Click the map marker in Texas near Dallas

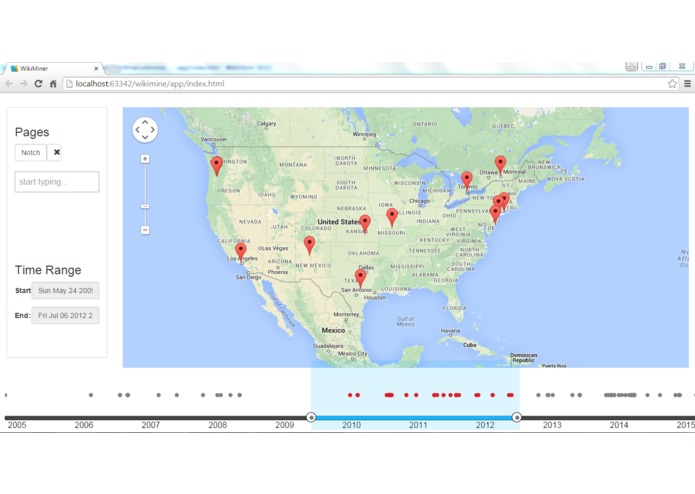[361, 279]
